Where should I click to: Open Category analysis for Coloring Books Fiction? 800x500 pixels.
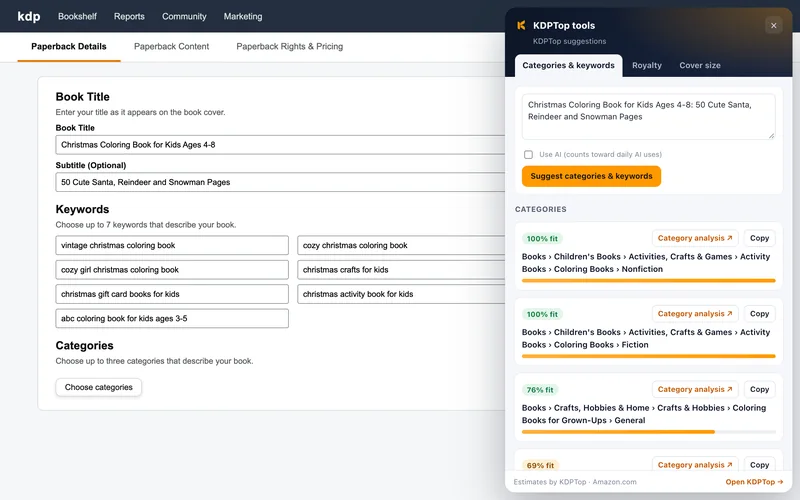point(695,314)
